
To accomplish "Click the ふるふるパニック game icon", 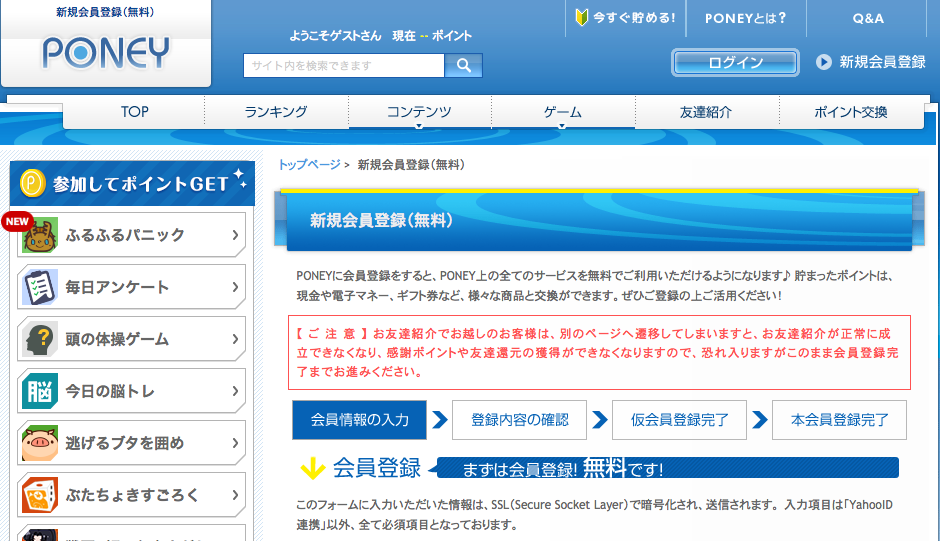I will (x=40, y=236).
